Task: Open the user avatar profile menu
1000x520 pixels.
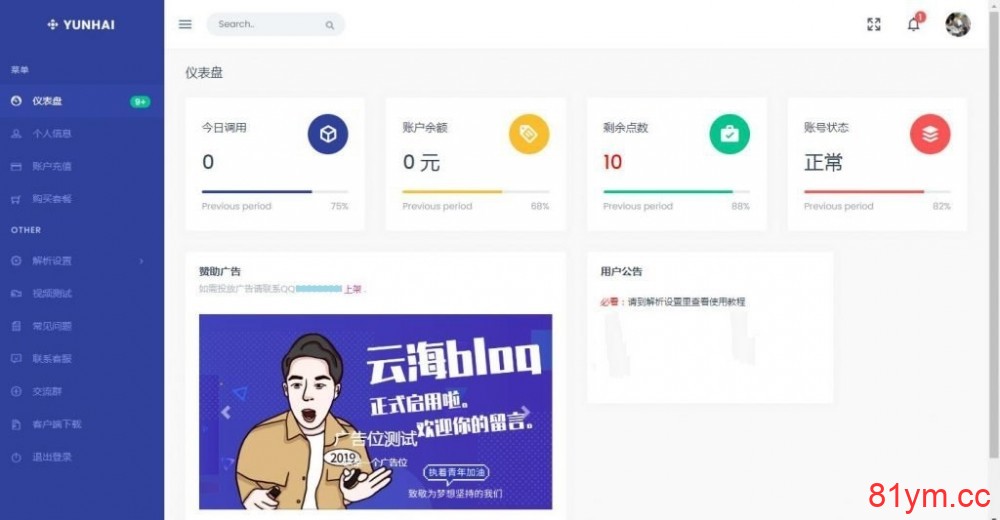Action: coord(957,24)
